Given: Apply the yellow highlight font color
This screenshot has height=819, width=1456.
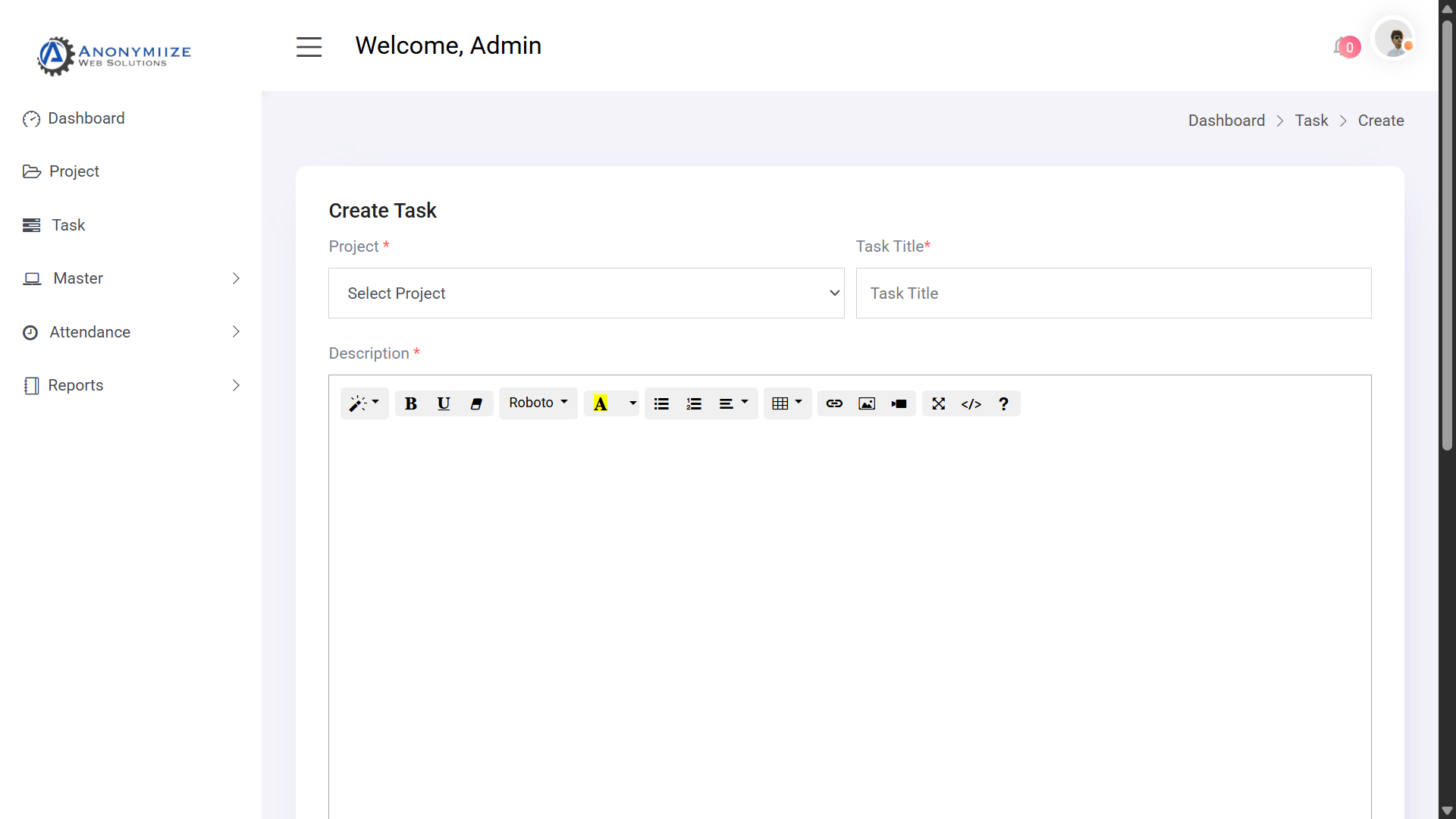Looking at the screenshot, I should click(x=601, y=403).
